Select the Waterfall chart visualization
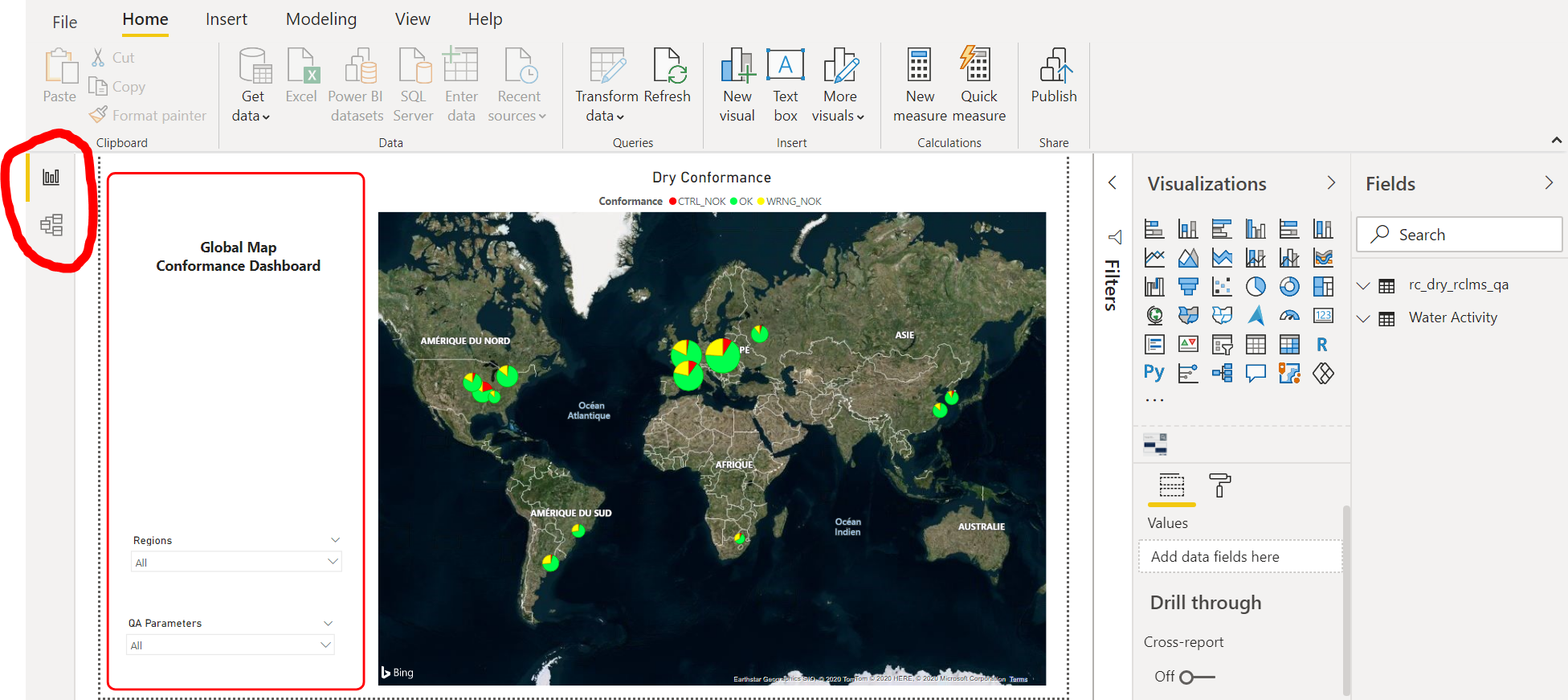 click(1154, 286)
